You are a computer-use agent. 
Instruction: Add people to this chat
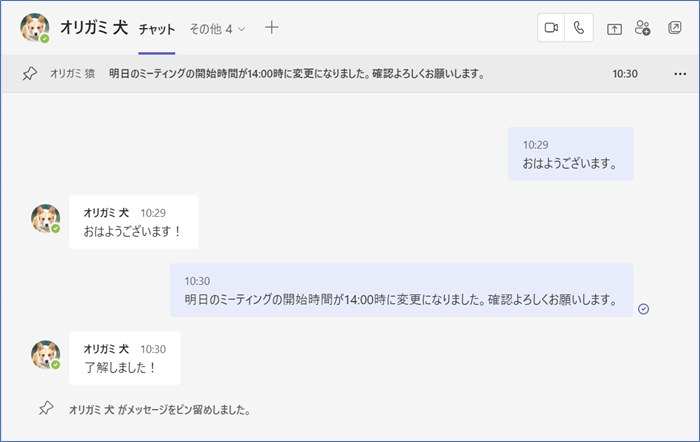pyautogui.click(x=643, y=29)
